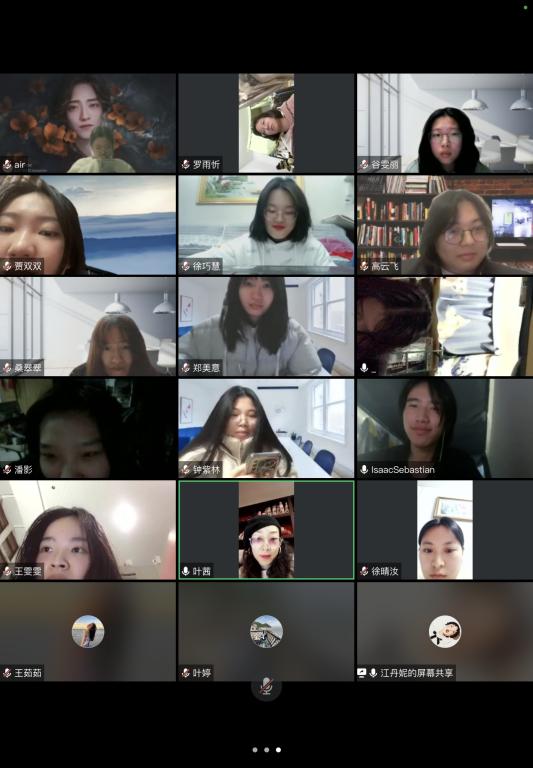This screenshot has height=768, width=533.
Task: Go to the second page dot
Action: (266, 750)
